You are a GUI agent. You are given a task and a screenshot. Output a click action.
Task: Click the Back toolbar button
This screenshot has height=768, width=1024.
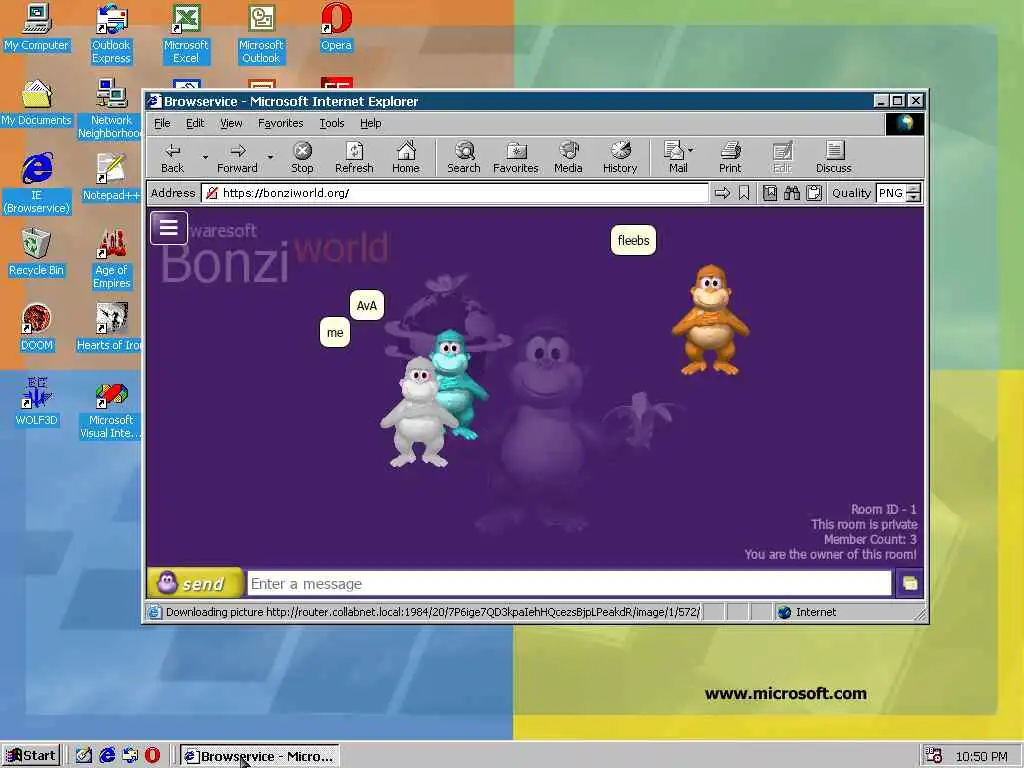coord(172,157)
